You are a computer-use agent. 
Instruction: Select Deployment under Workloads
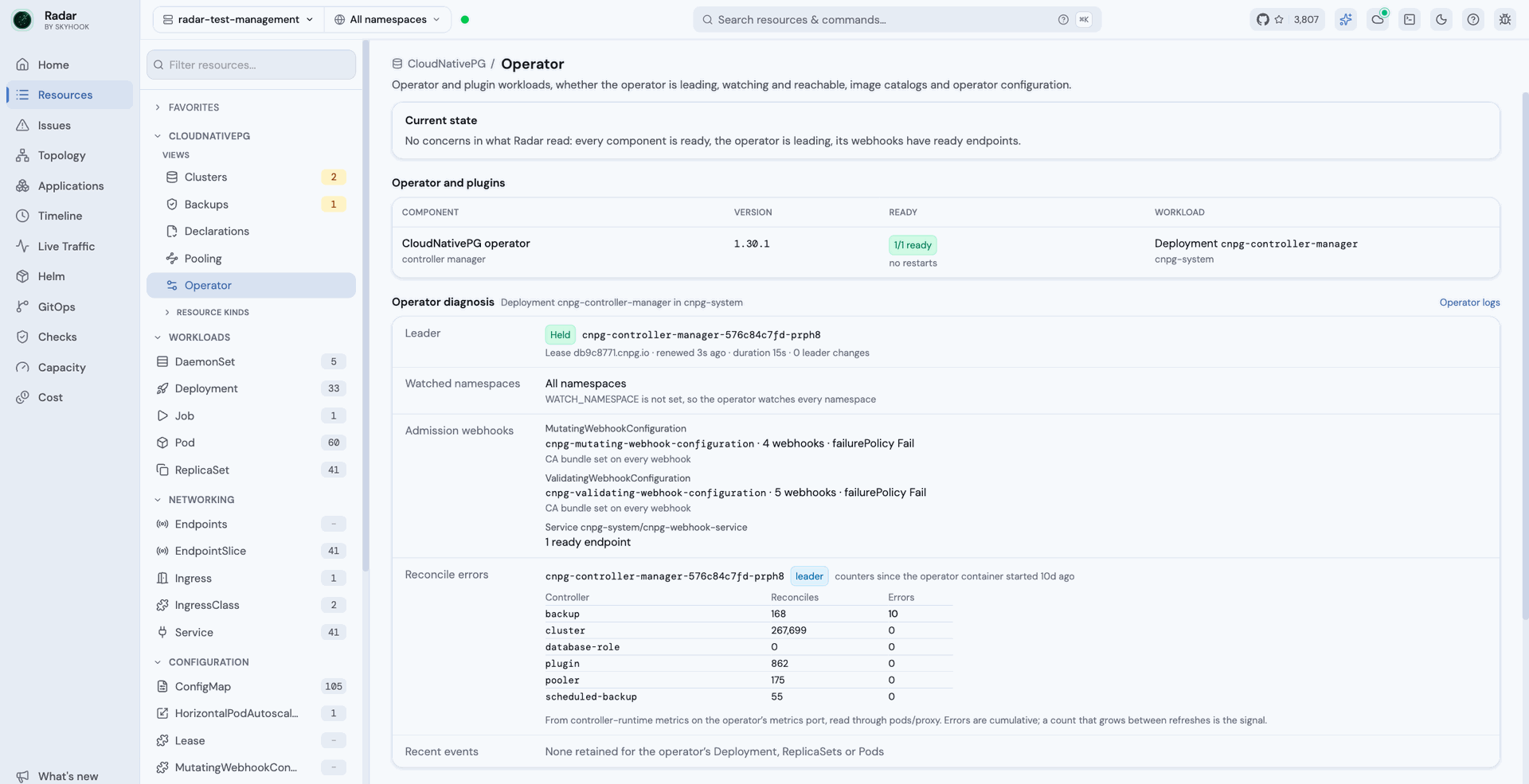251,388
